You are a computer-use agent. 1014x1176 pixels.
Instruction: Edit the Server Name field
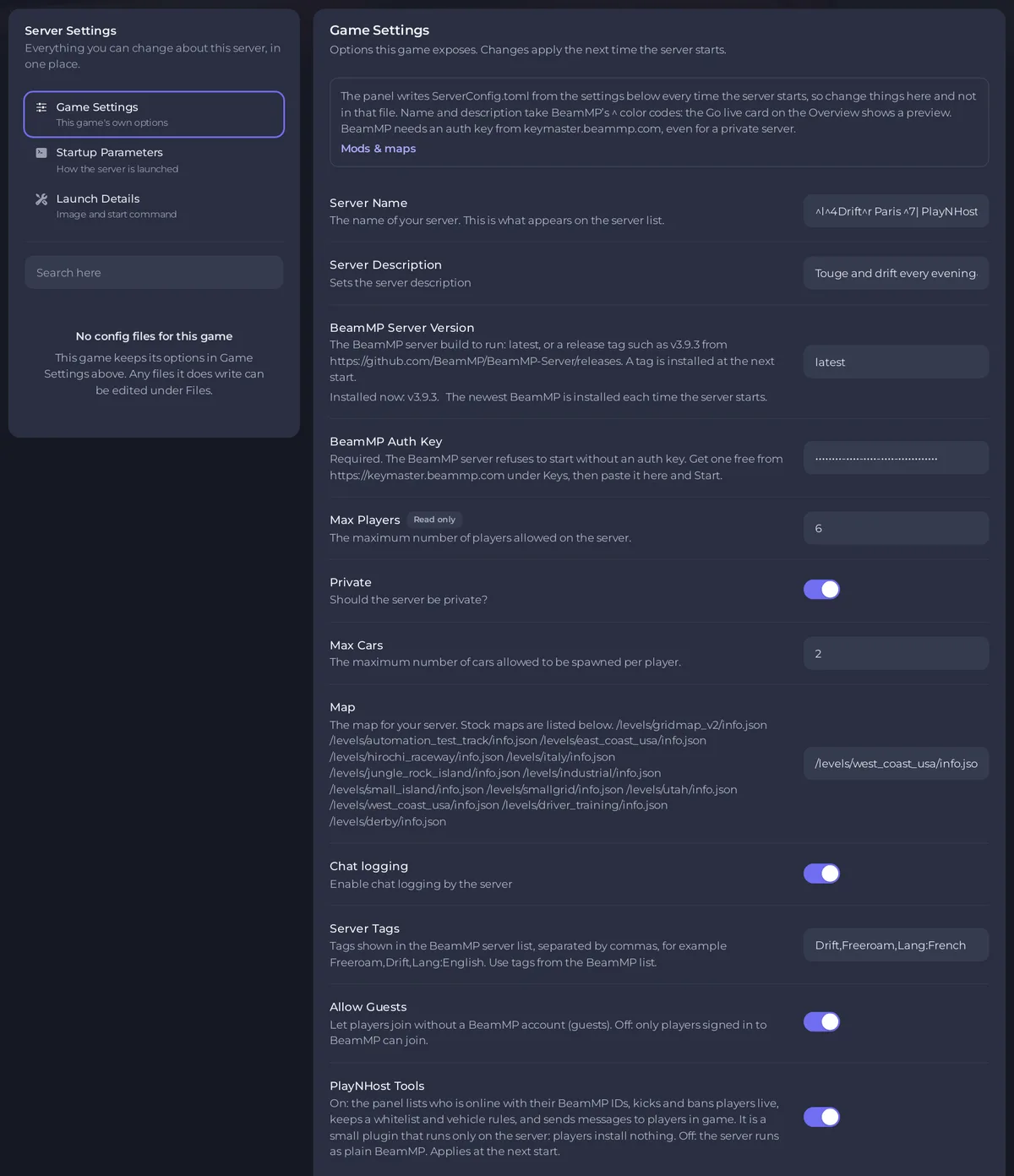pos(896,211)
